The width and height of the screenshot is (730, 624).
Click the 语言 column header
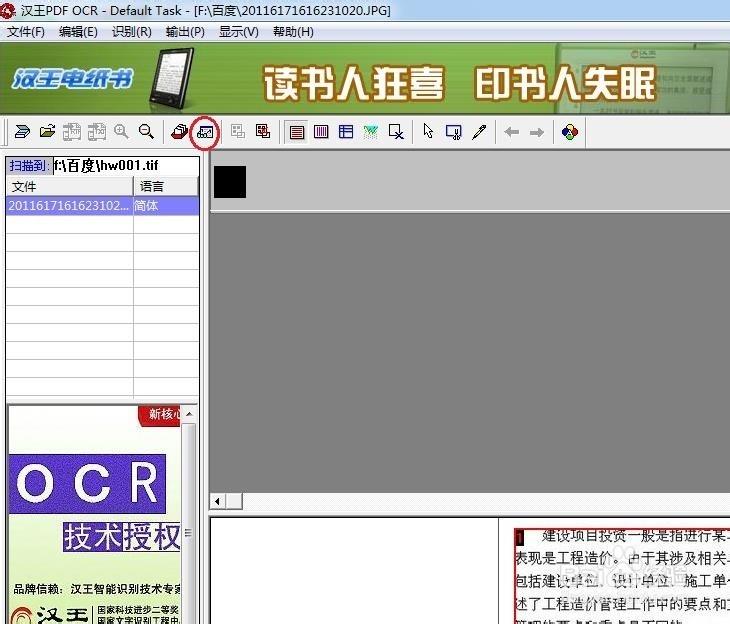(x=166, y=186)
